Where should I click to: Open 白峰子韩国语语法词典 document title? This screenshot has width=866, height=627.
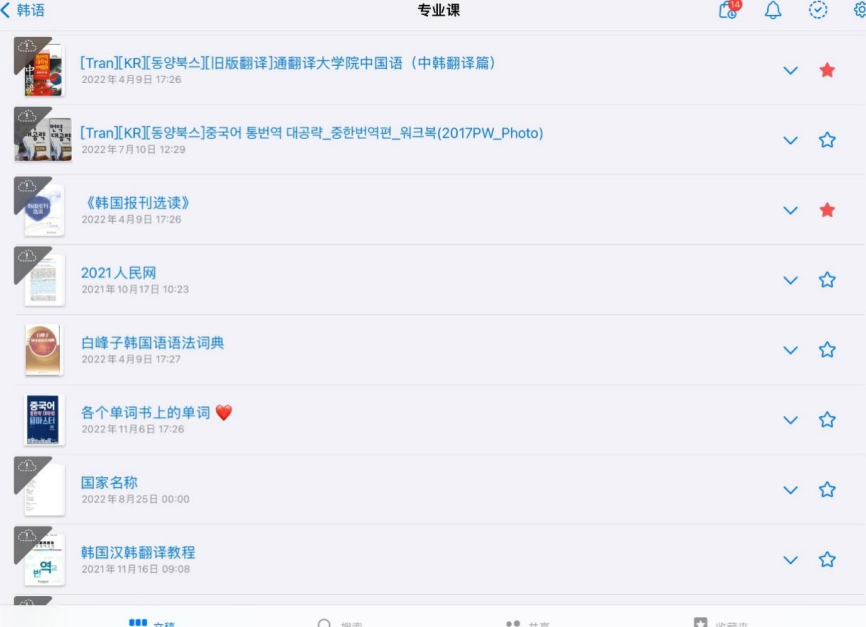(152, 343)
